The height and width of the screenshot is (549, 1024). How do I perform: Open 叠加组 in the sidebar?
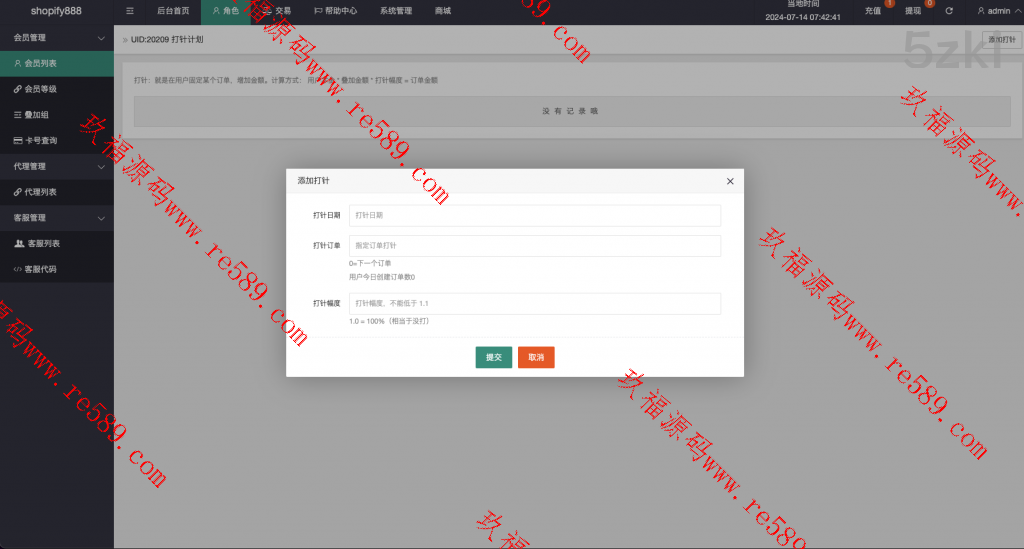(56, 115)
